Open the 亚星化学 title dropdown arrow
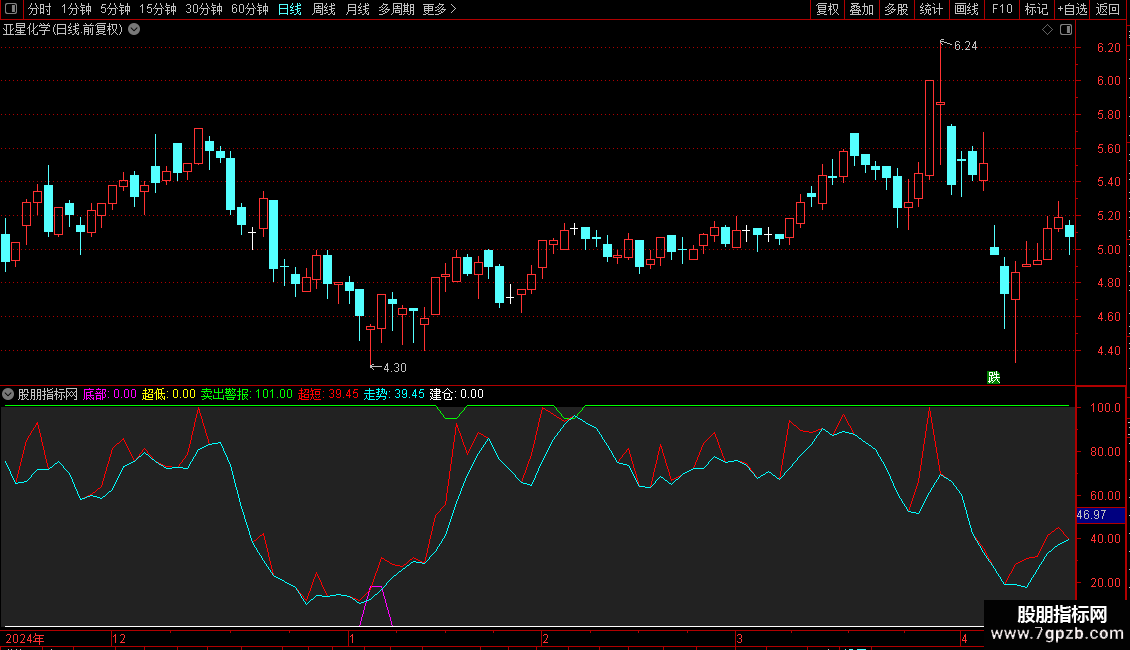Screen dimensions: 1130x650 click(x=134, y=30)
